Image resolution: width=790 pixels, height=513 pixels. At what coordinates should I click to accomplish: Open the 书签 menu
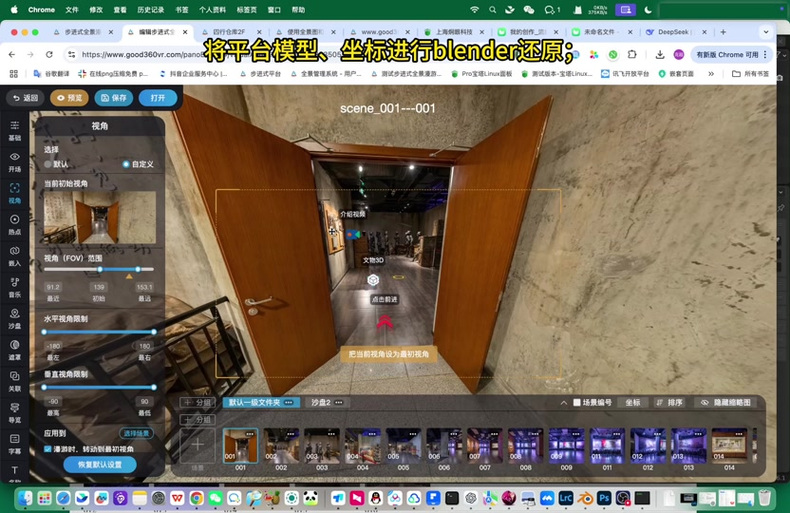pyautogui.click(x=181, y=10)
